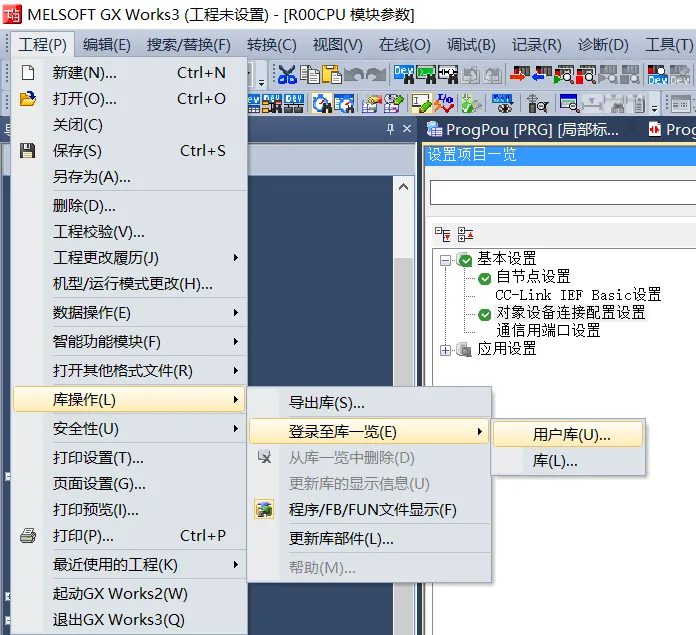The height and width of the screenshot is (635, 696).
Task: Select 另存为(A)... menu item
Action: coord(130,177)
